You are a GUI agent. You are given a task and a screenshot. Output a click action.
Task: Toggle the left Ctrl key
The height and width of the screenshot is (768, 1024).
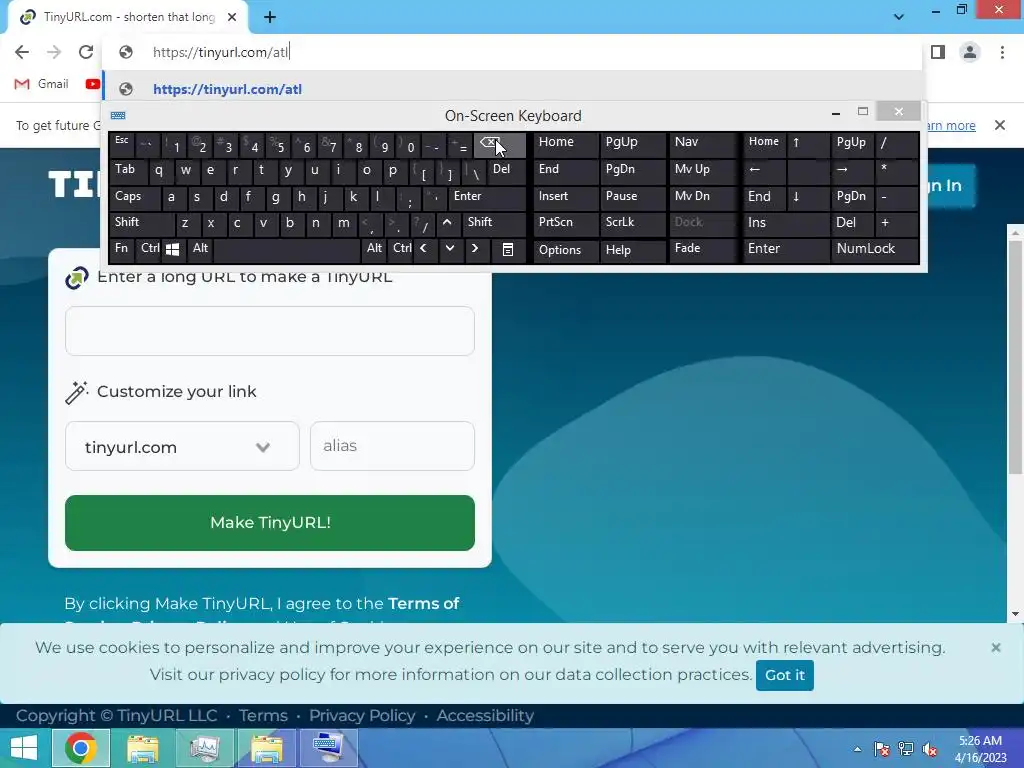[x=150, y=249]
